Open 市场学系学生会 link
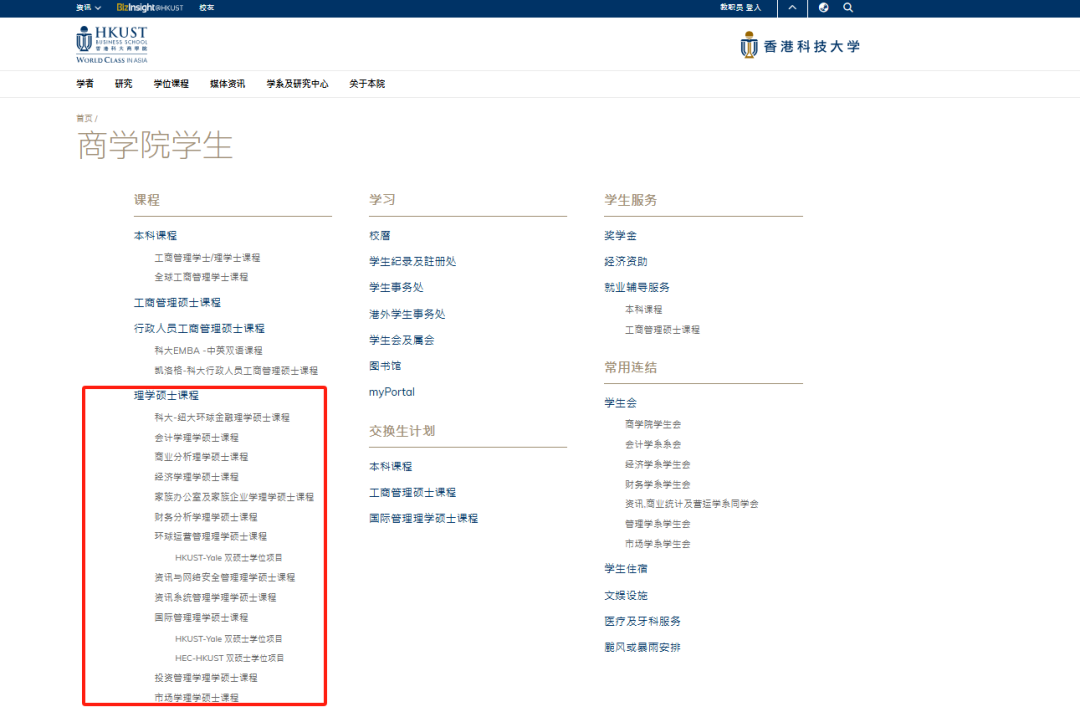Screen dimensions: 1080x707 pos(658,544)
